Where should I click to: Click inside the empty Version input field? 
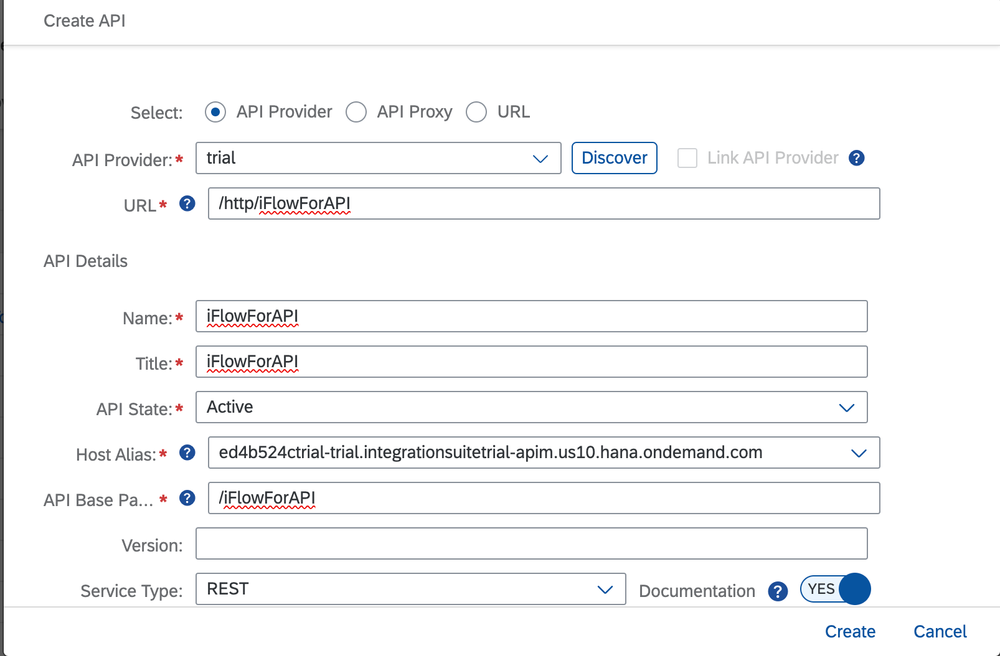530,543
